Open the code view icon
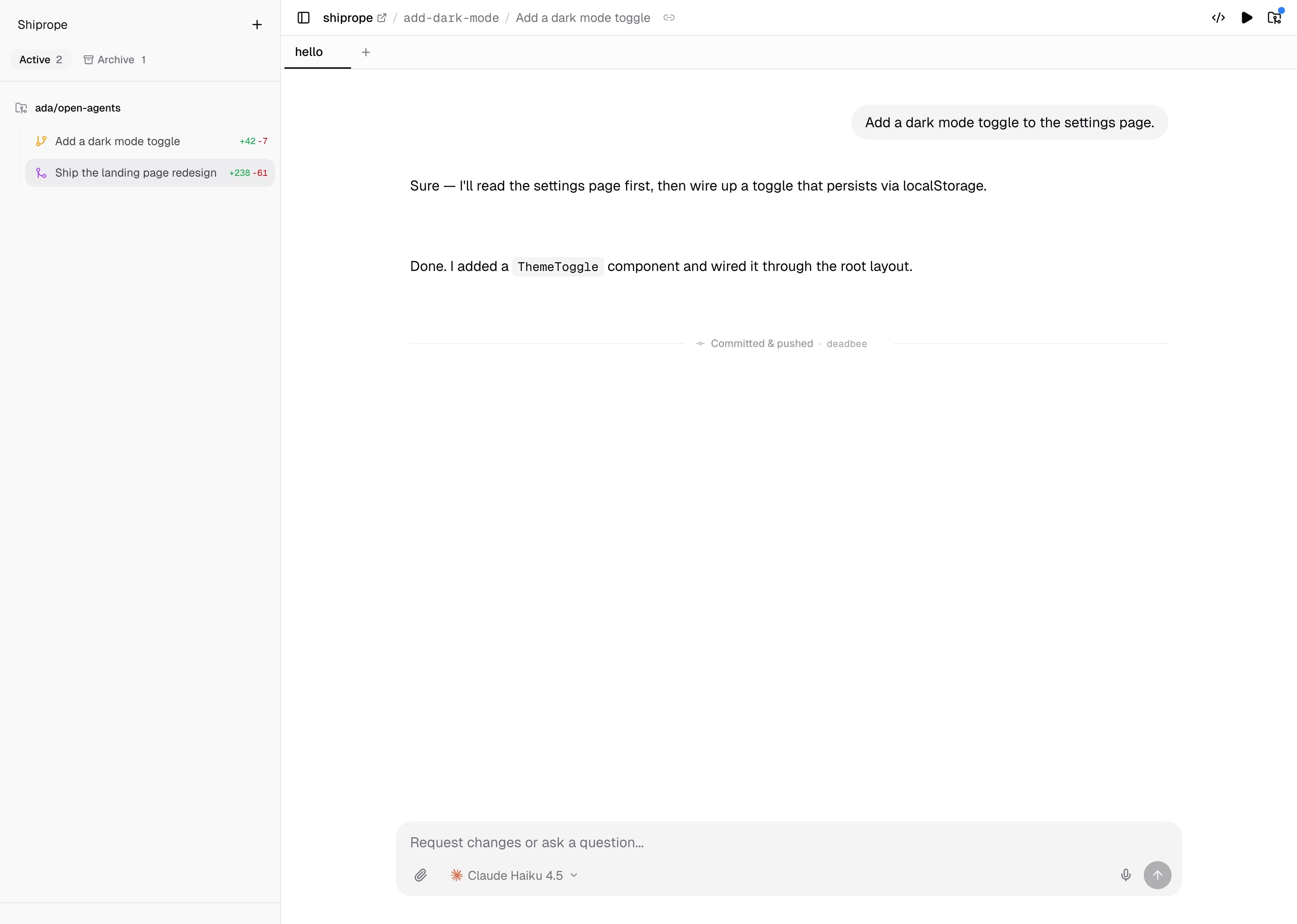Viewport: 1297px width, 924px height. [1218, 18]
